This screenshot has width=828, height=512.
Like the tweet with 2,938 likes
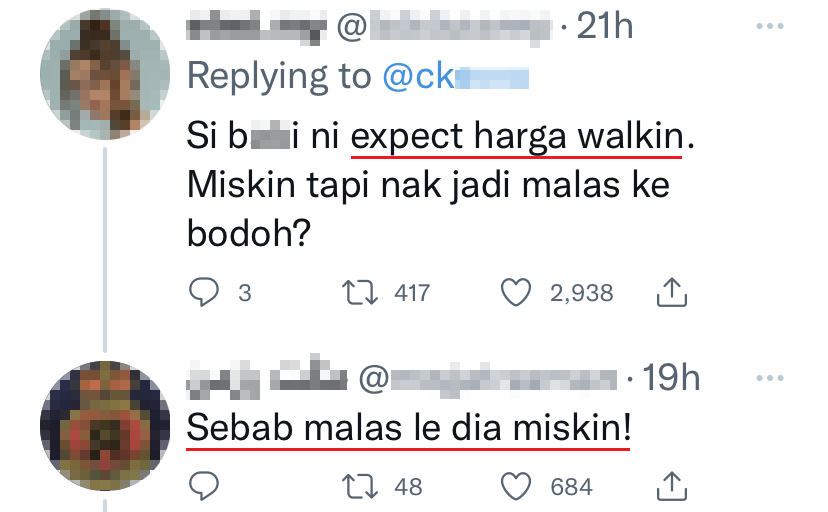[514, 292]
